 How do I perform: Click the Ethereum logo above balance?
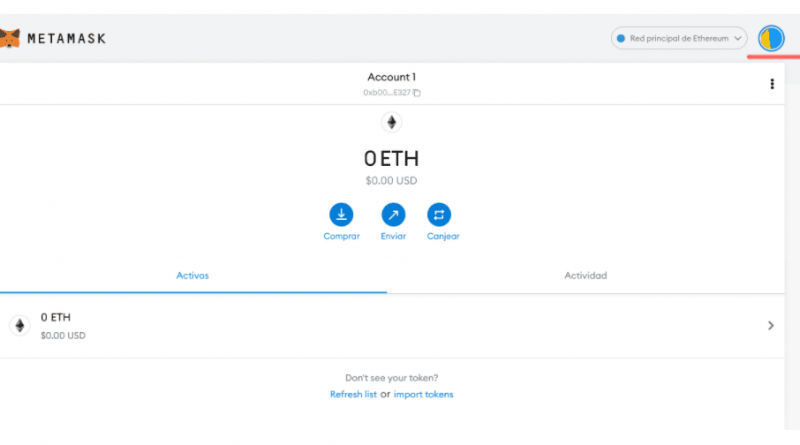(391, 122)
